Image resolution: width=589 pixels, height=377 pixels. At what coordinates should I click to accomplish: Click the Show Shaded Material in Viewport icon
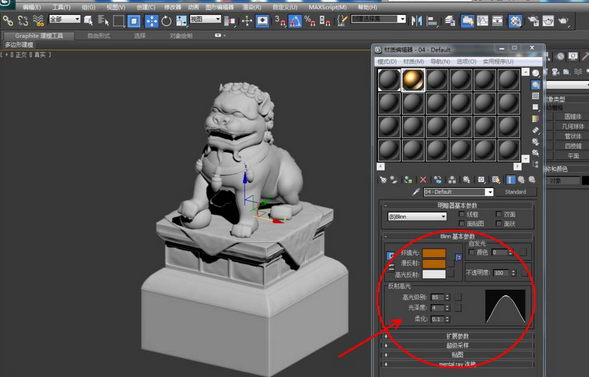[x=496, y=180]
